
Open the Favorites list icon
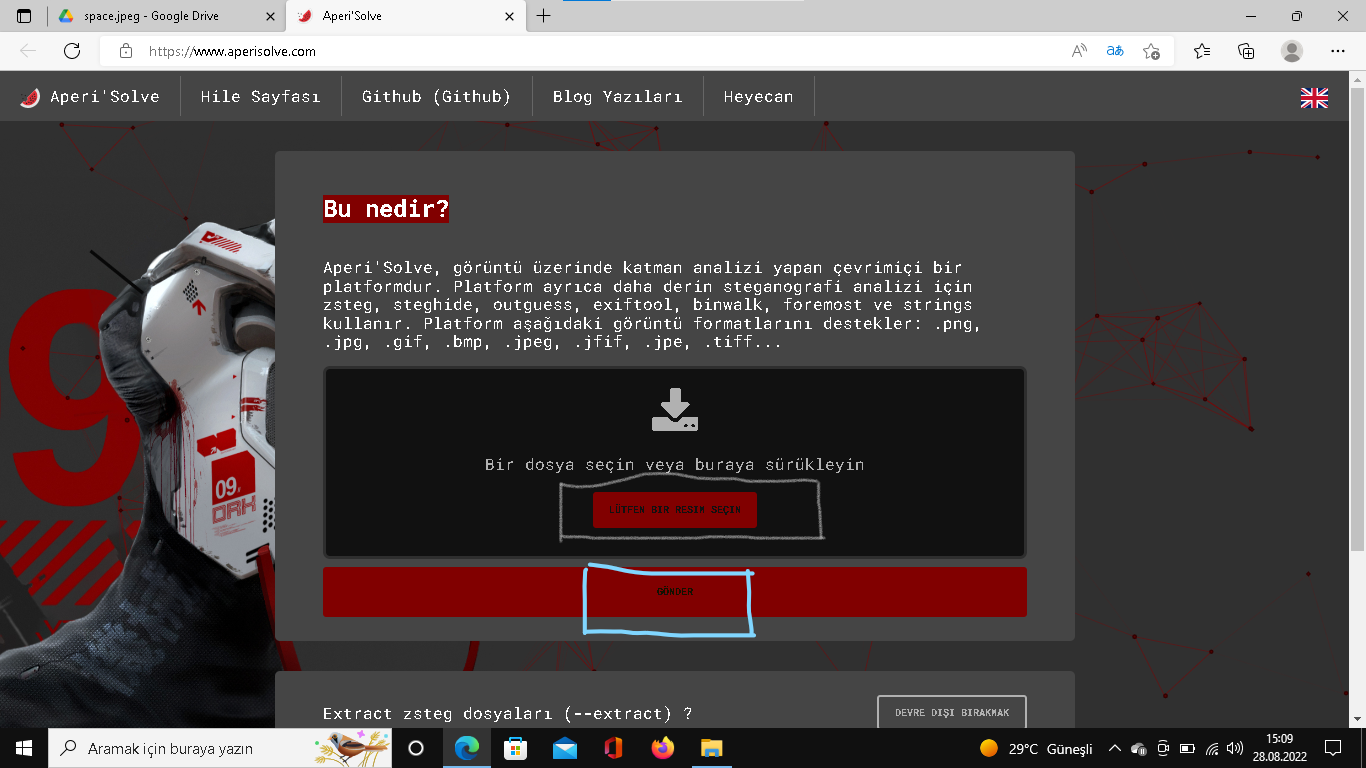(x=1202, y=51)
